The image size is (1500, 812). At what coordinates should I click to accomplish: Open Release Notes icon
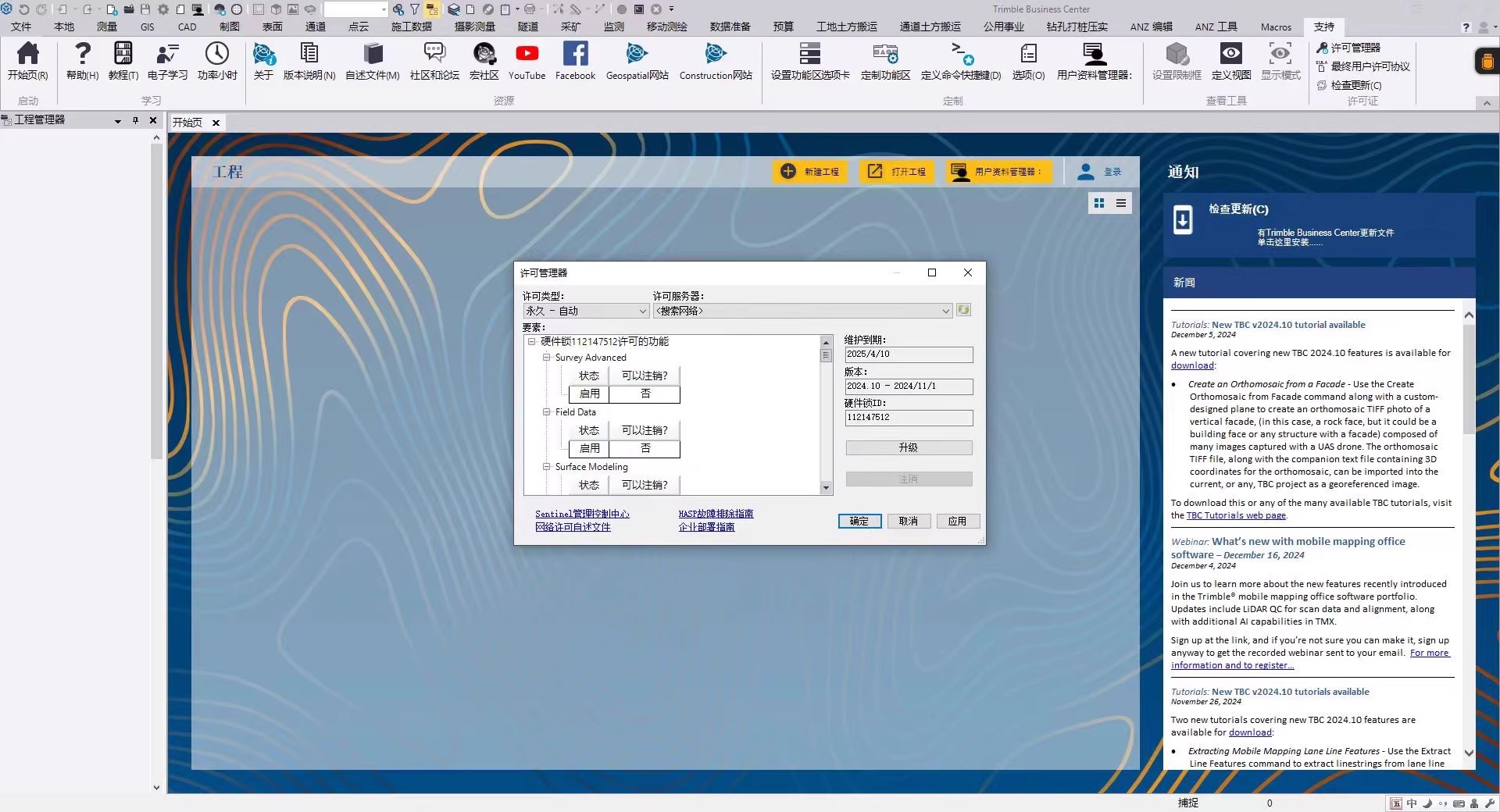pyautogui.click(x=309, y=60)
